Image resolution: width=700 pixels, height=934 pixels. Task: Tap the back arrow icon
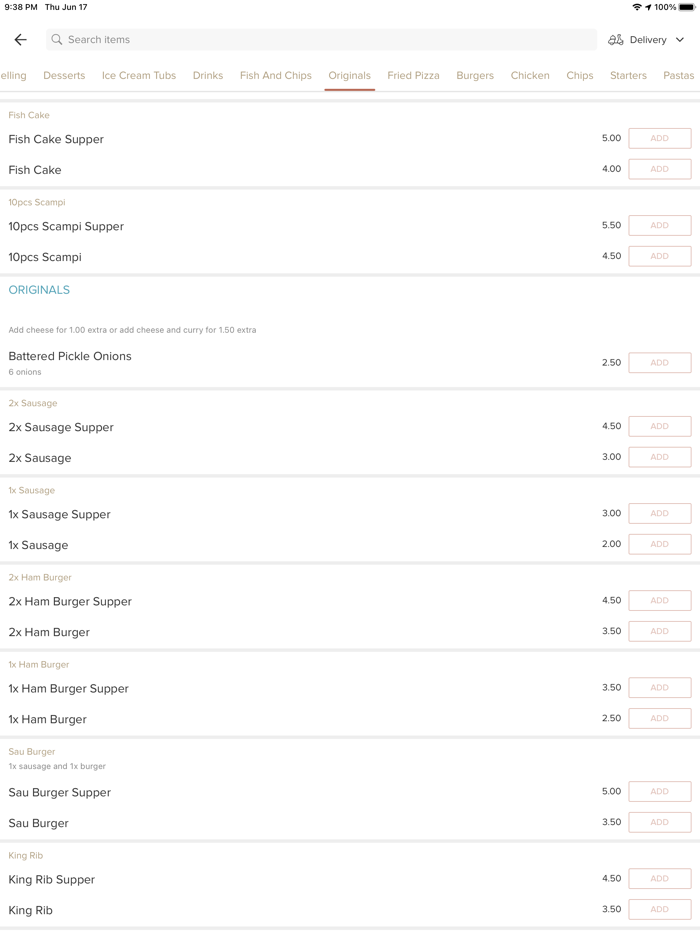click(x=21, y=40)
